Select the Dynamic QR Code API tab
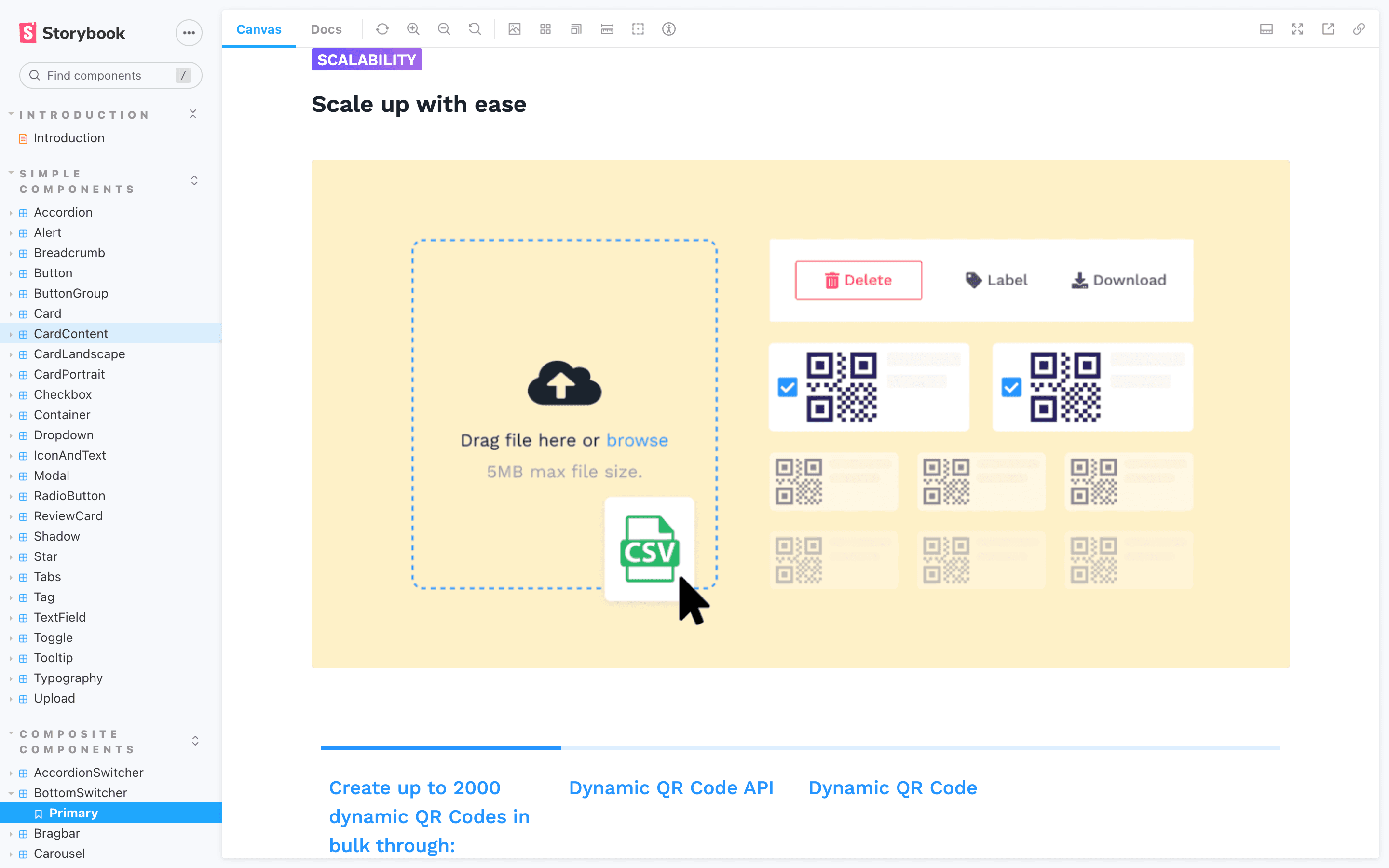 671,787
